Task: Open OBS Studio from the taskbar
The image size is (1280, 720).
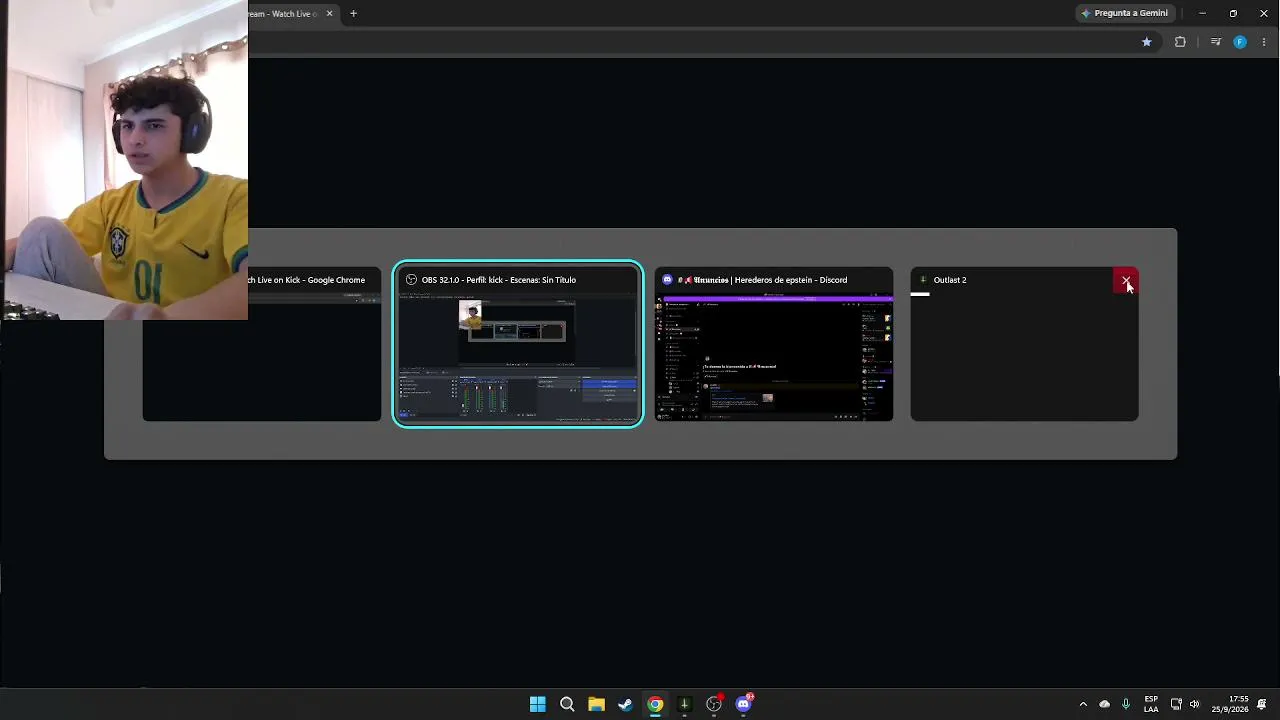Action: pyautogui.click(x=714, y=704)
